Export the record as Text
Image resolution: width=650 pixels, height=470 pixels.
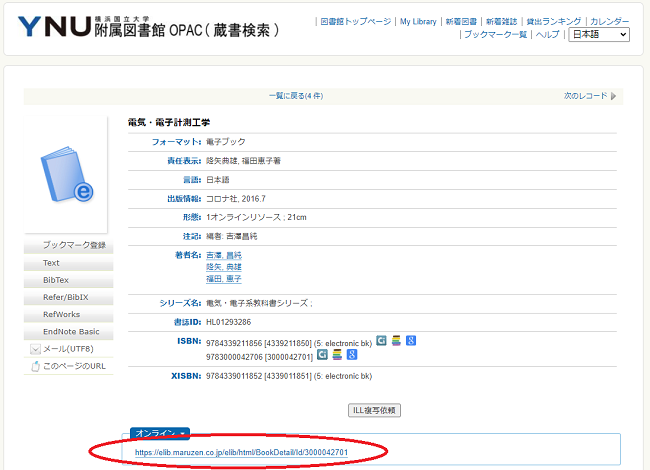[x=69, y=263]
